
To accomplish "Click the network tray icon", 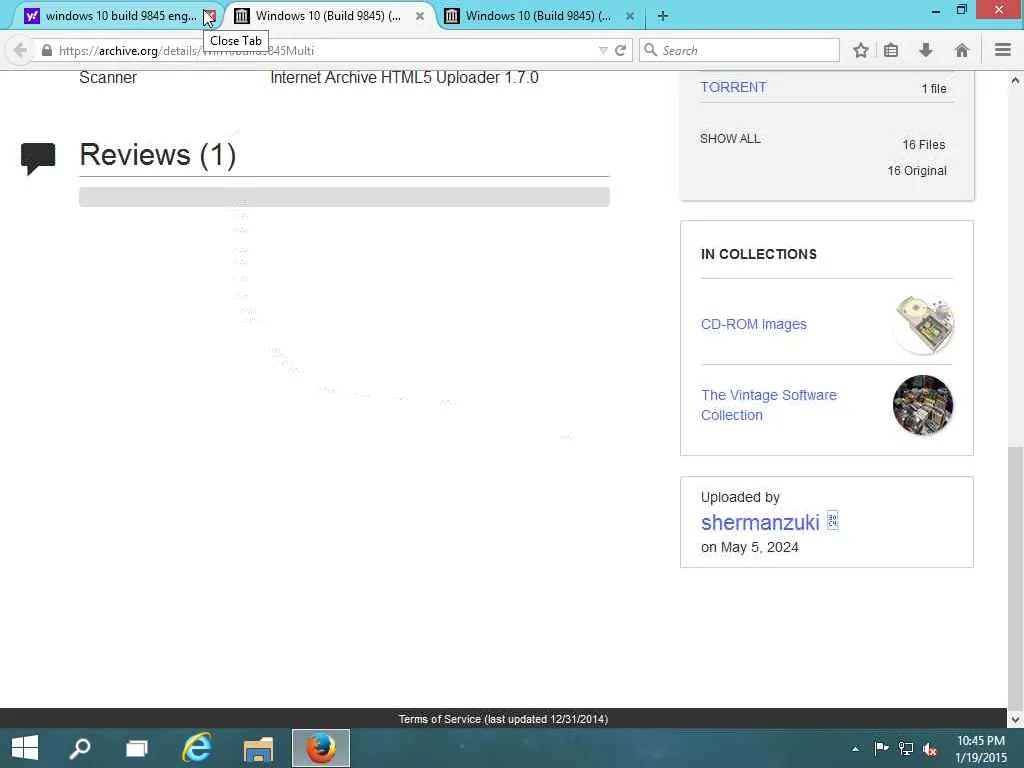I will click(906, 748).
